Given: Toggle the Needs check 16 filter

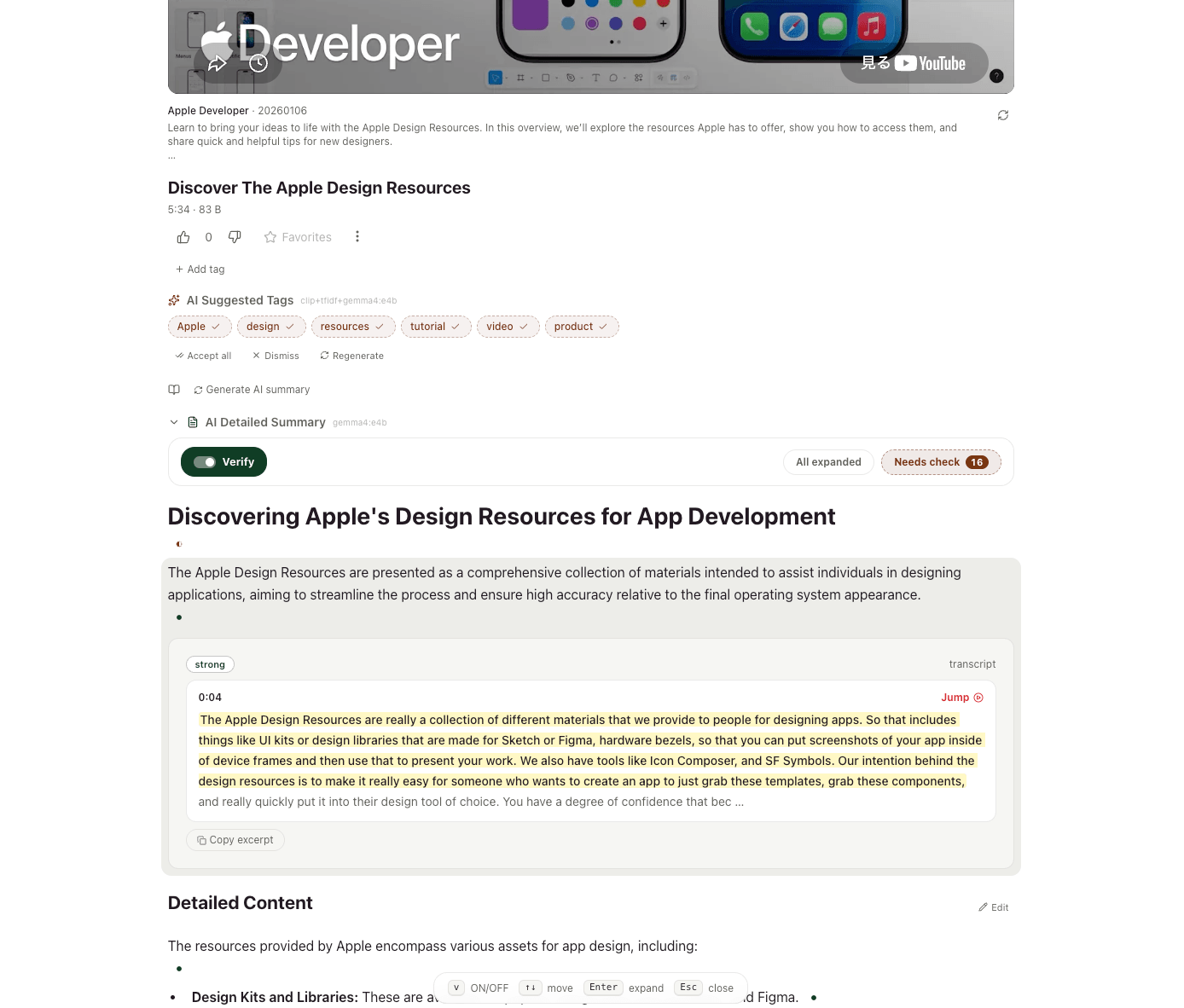Looking at the screenshot, I should pyautogui.click(x=941, y=462).
